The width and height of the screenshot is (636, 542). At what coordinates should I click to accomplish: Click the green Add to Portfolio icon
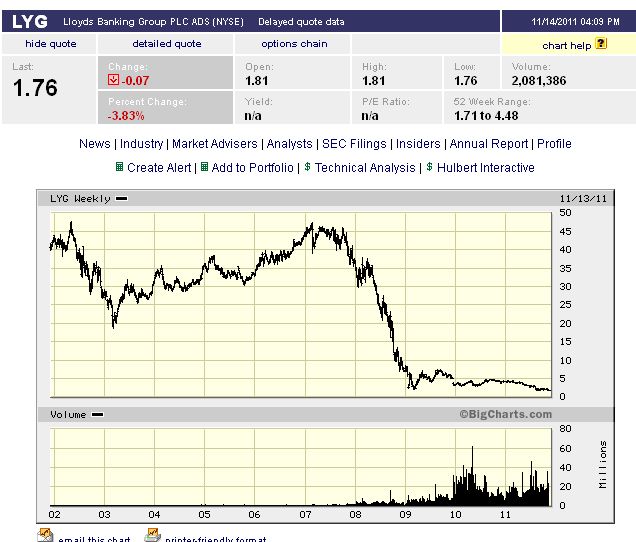tap(205, 167)
